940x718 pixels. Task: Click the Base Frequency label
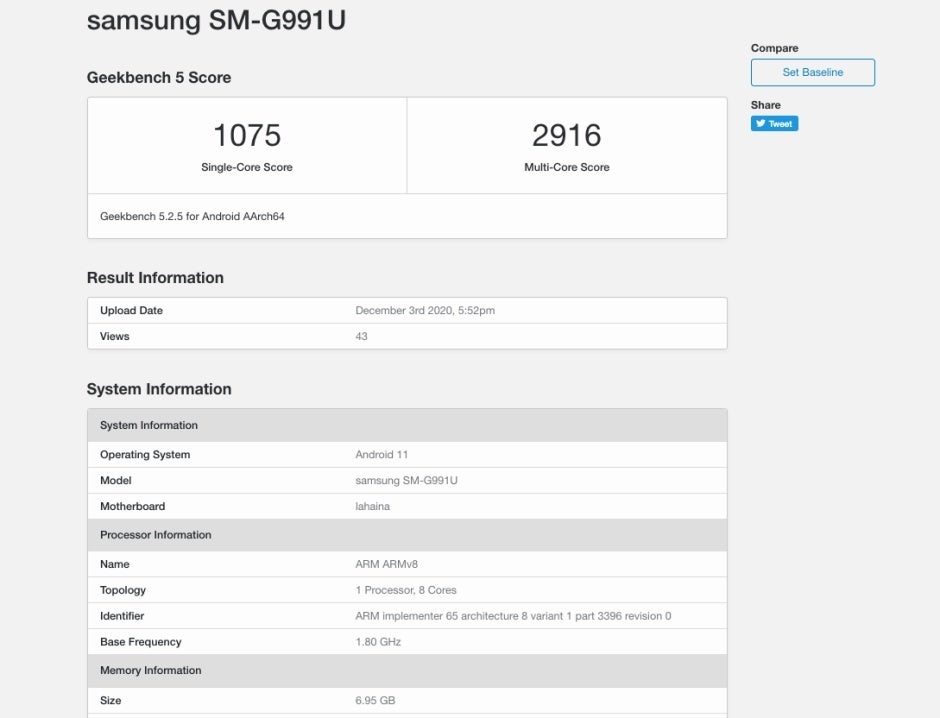[141, 642]
